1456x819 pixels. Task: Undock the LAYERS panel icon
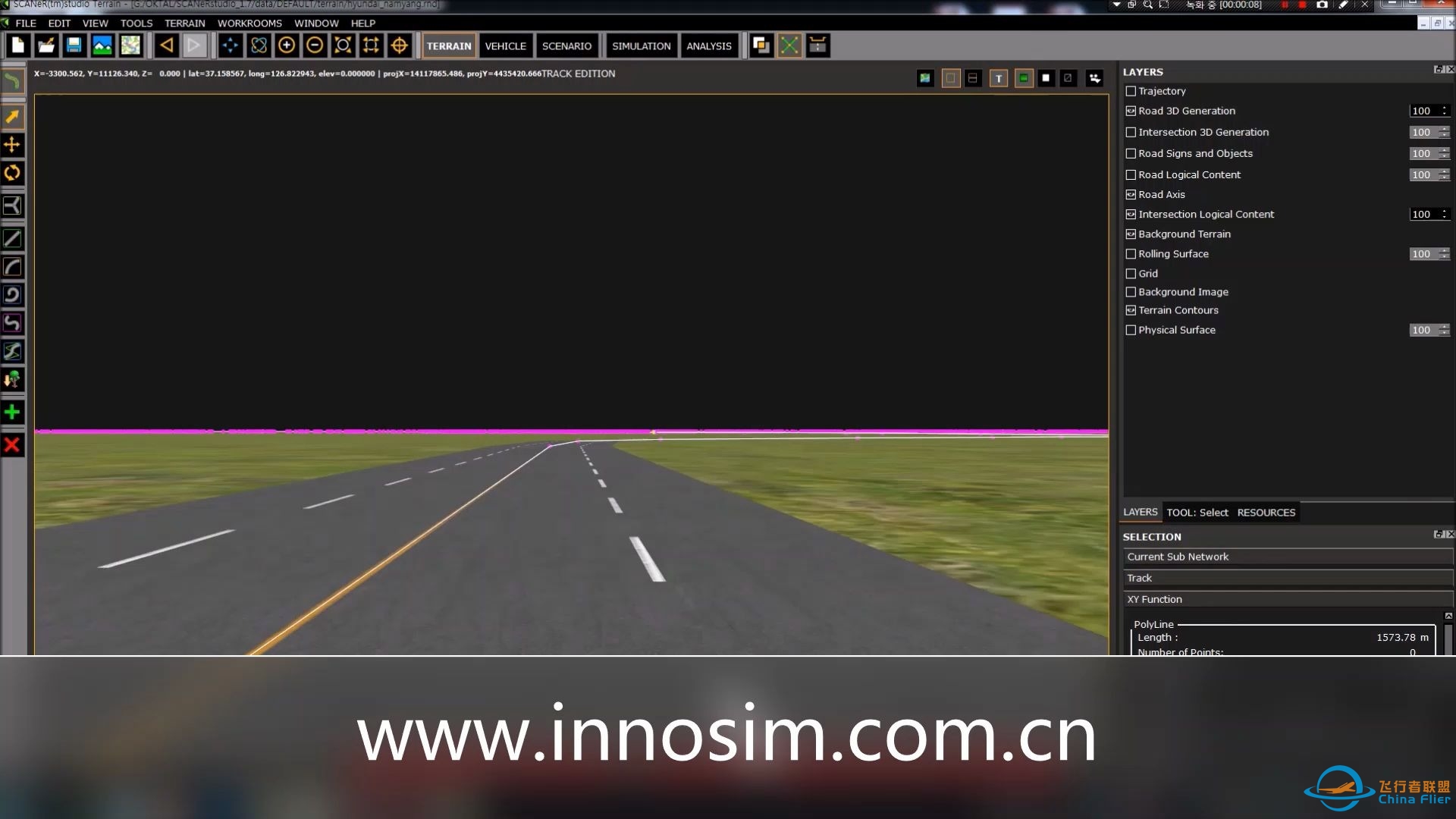(x=1438, y=70)
